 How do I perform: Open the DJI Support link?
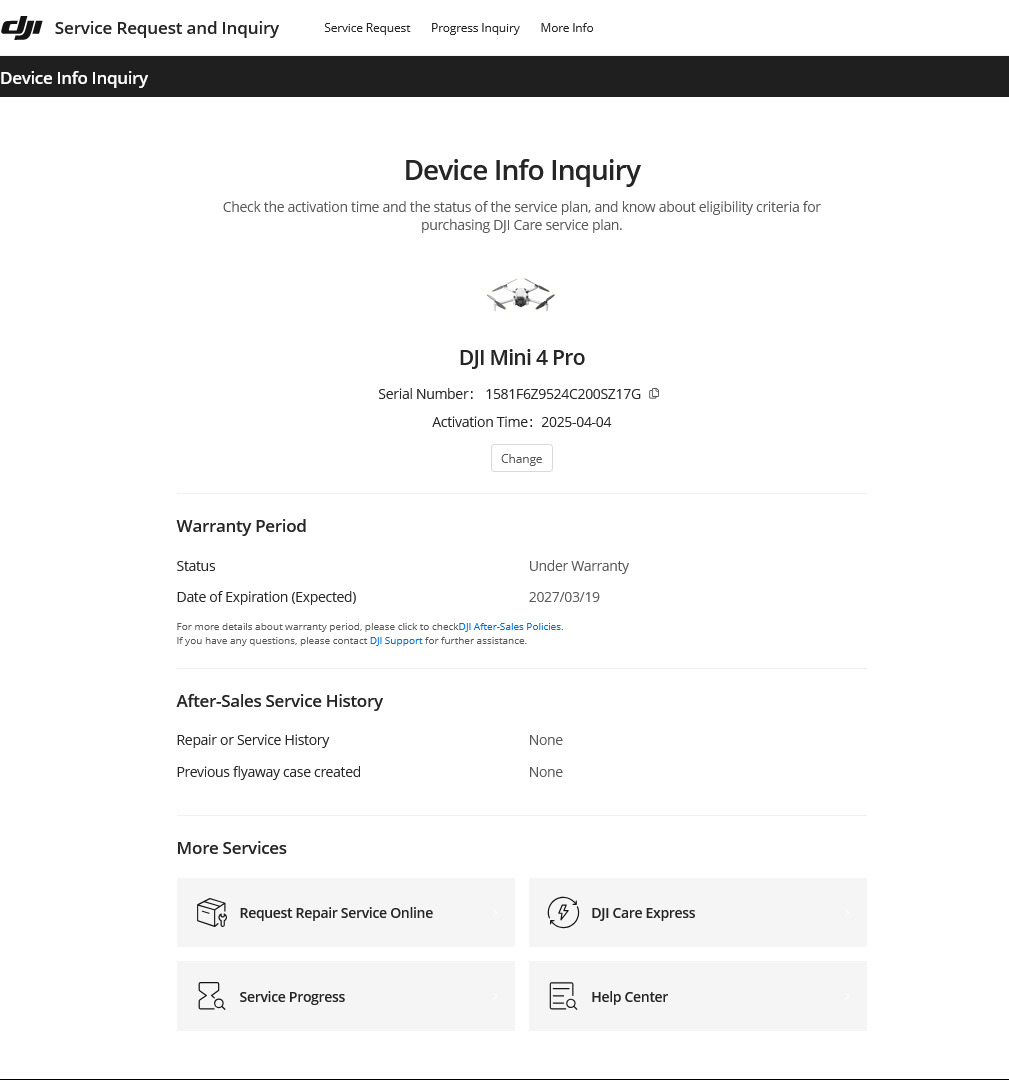click(396, 641)
